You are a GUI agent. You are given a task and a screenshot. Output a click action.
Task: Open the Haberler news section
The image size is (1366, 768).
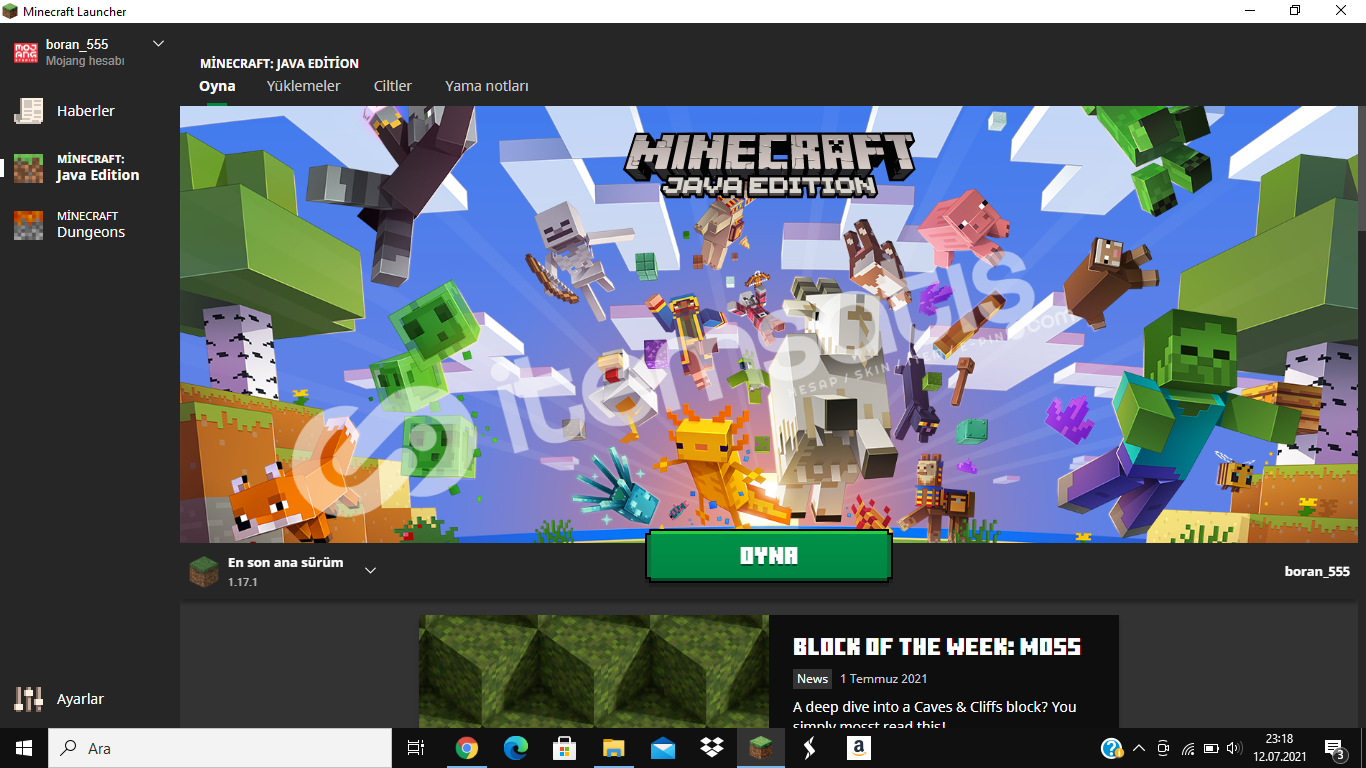tap(85, 111)
